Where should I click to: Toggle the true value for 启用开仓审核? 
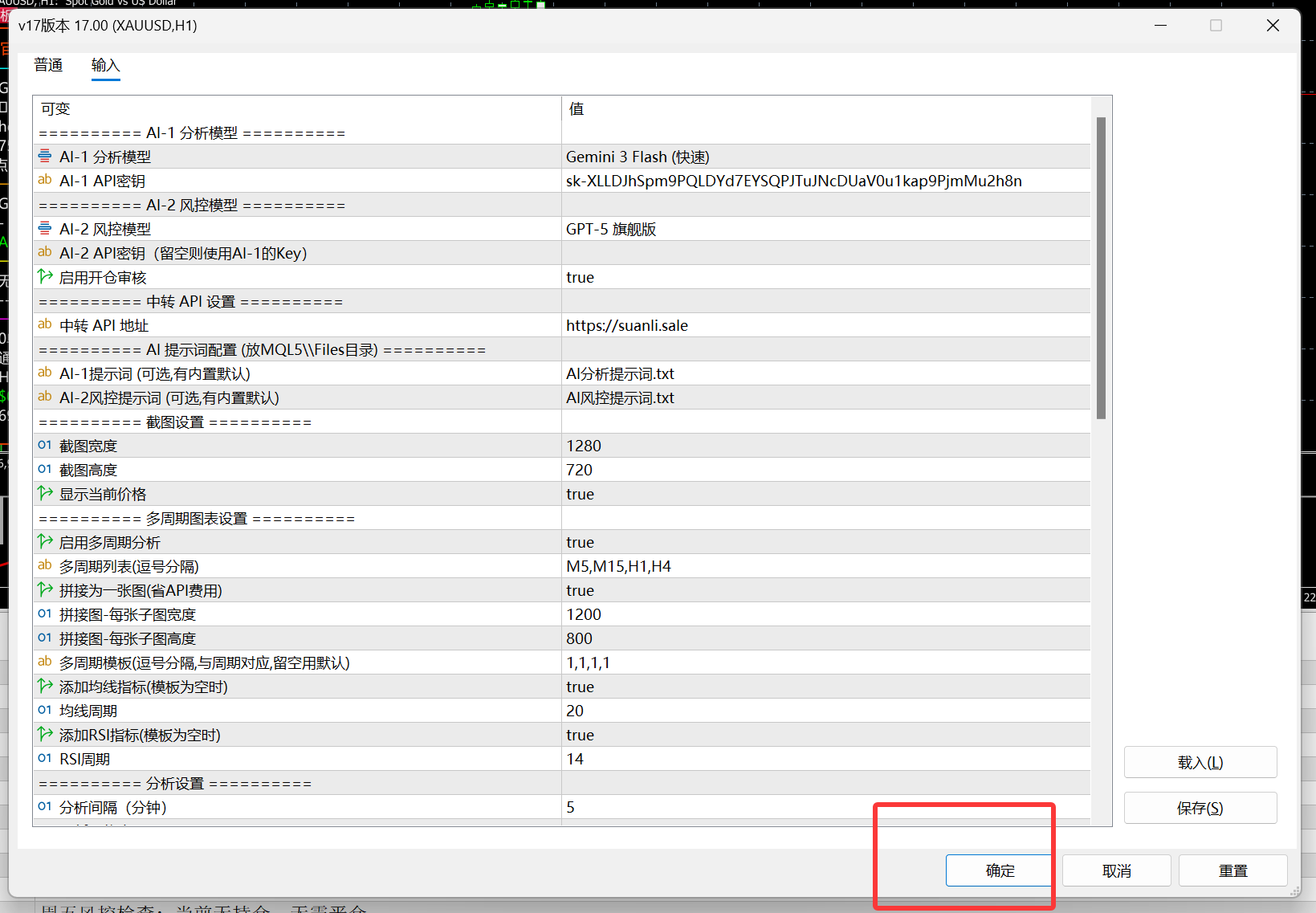[580, 277]
